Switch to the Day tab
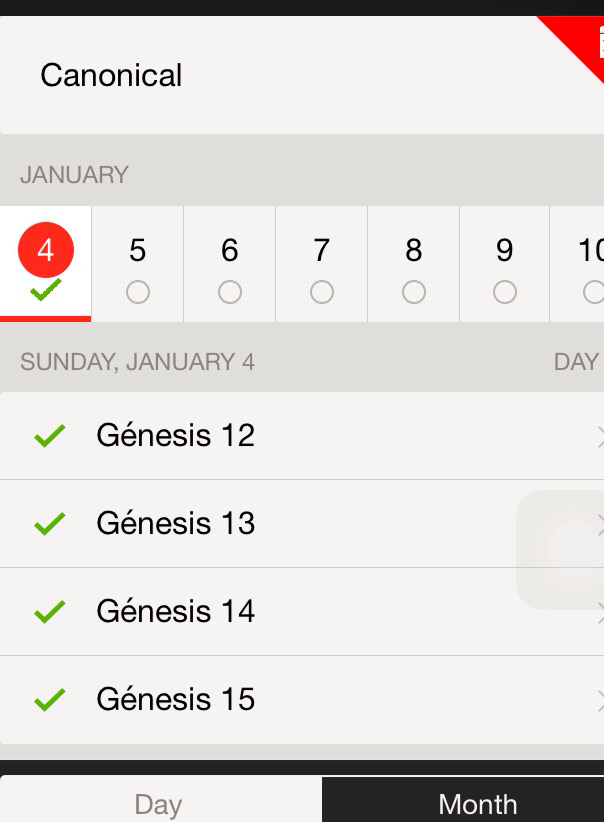 (x=159, y=803)
